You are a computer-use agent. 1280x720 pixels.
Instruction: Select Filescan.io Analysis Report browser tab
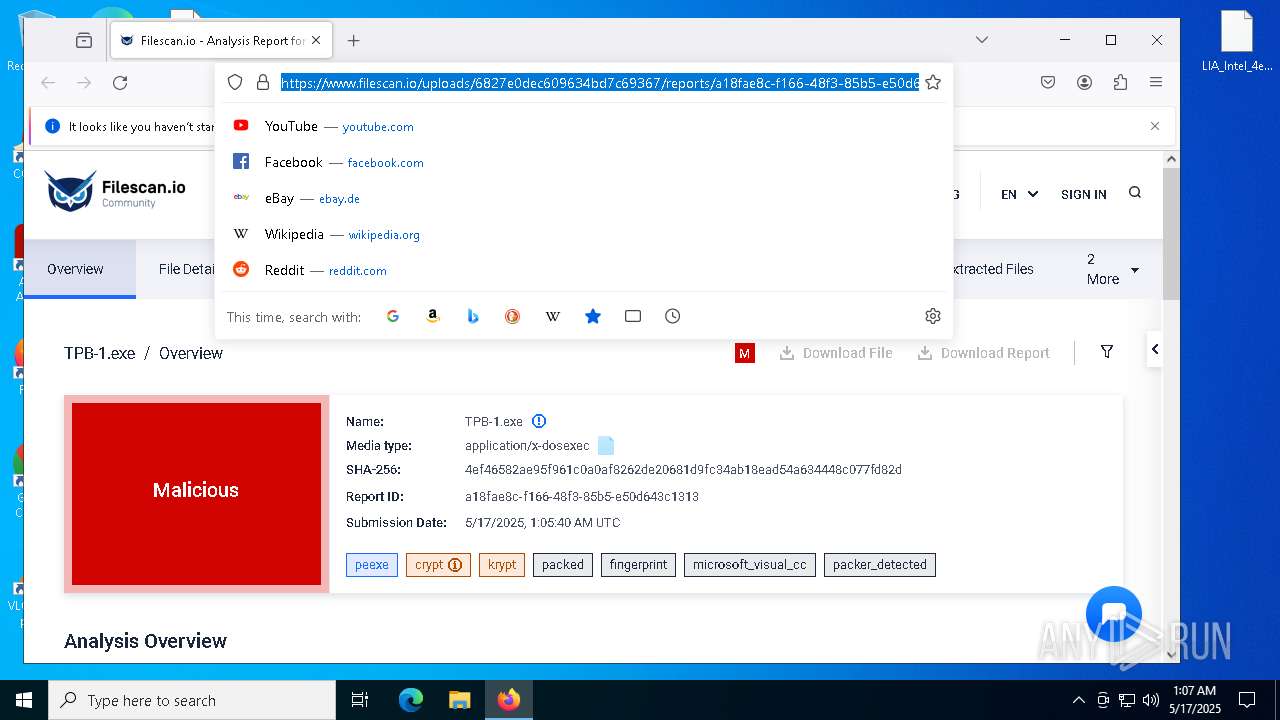point(220,40)
